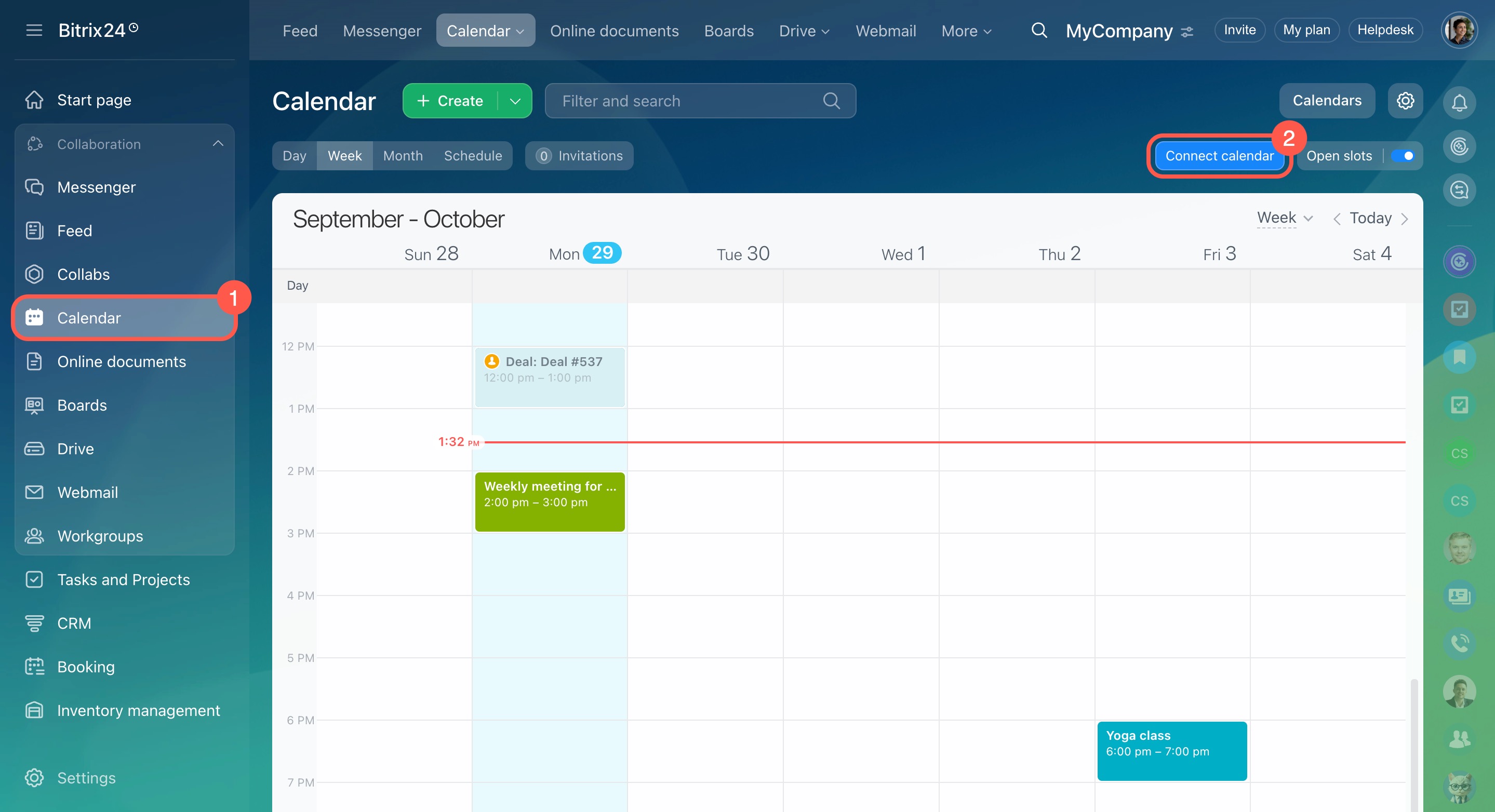Image resolution: width=1495 pixels, height=812 pixels.
Task: Open Booking in the sidebar
Action: [x=86, y=667]
